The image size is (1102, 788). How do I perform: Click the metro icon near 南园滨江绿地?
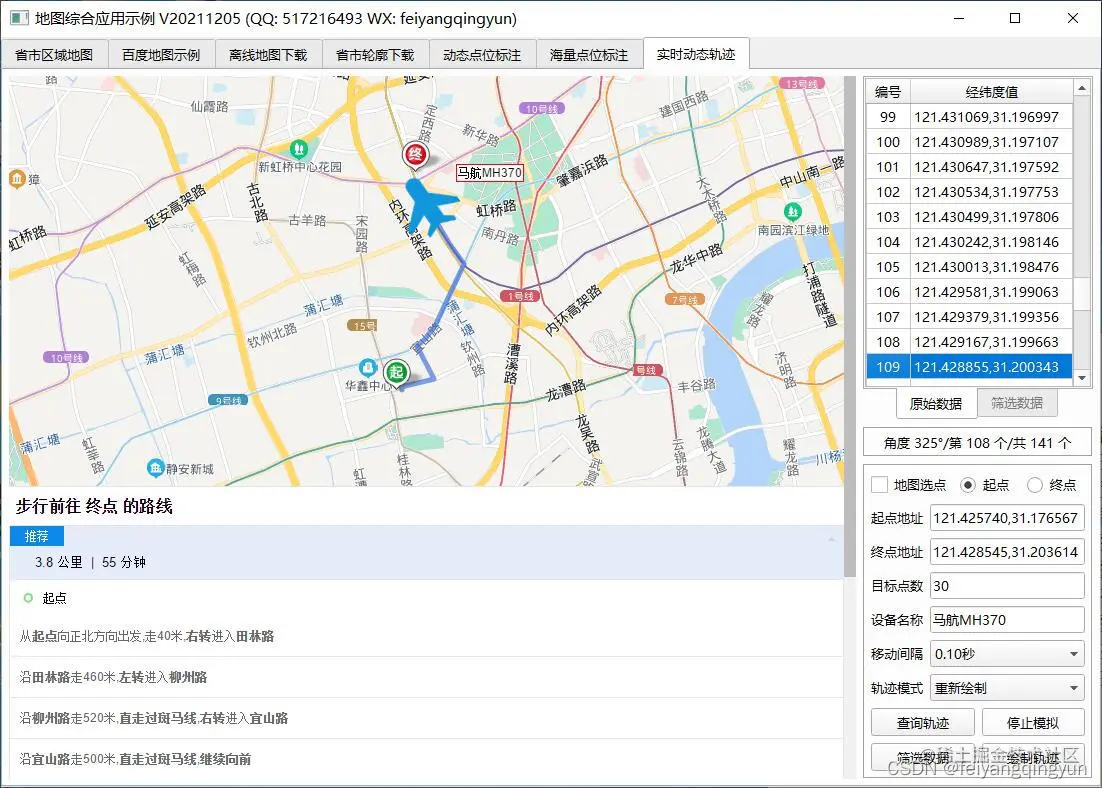[791, 212]
